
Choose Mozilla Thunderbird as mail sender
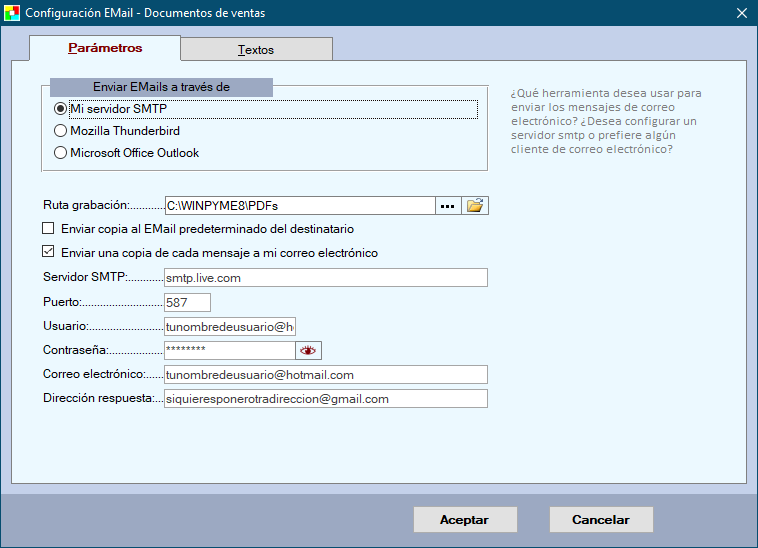(x=61, y=131)
